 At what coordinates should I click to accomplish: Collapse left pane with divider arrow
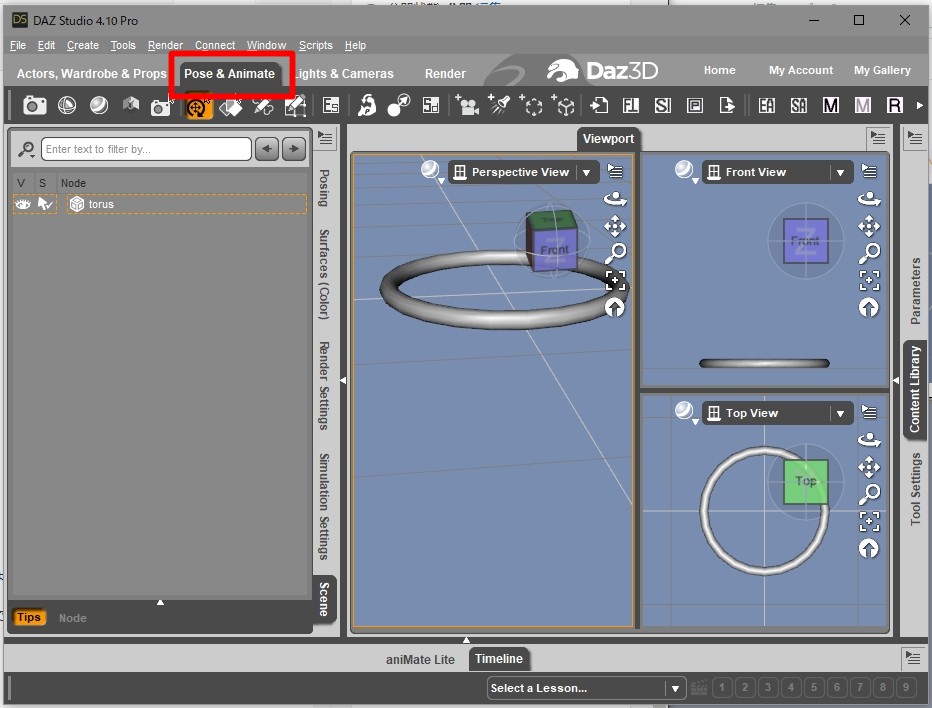[343, 380]
